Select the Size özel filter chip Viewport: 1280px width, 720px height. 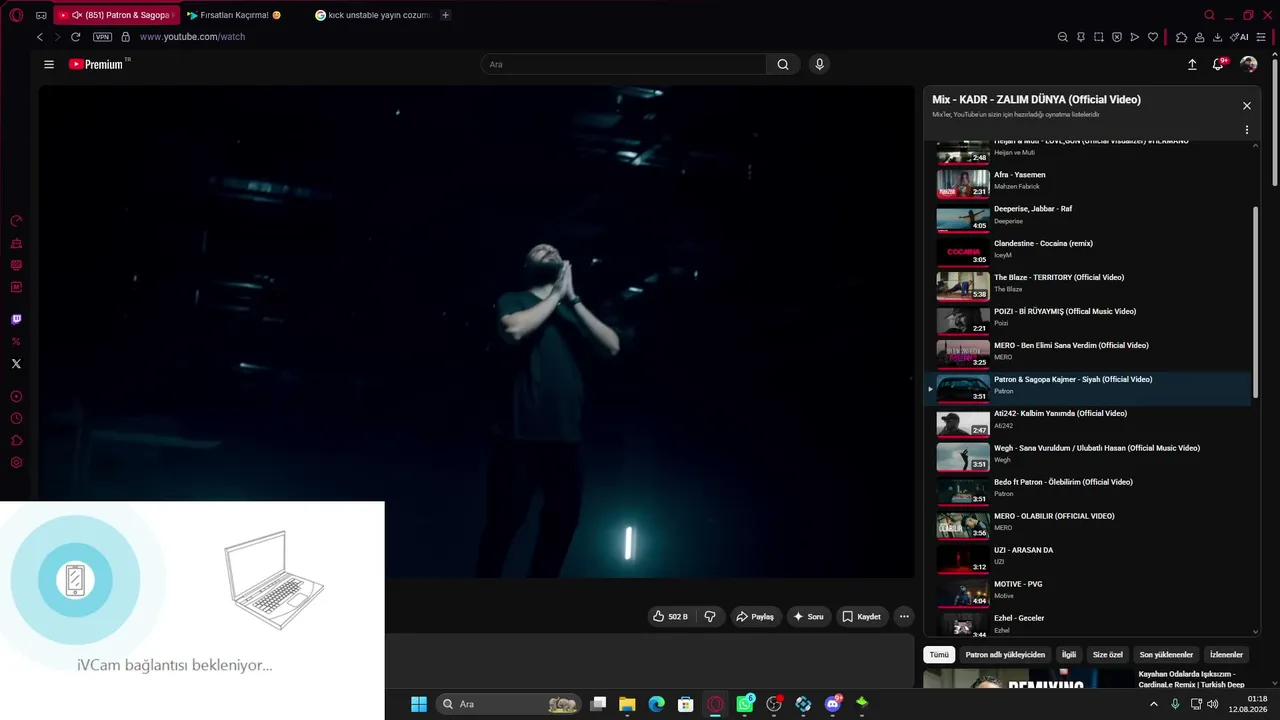click(1108, 655)
